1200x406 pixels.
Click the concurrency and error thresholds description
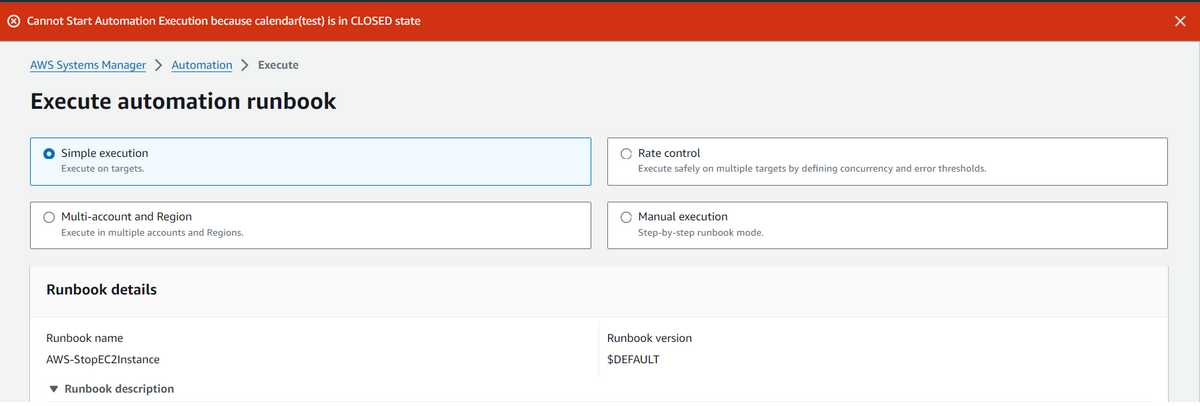point(812,169)
